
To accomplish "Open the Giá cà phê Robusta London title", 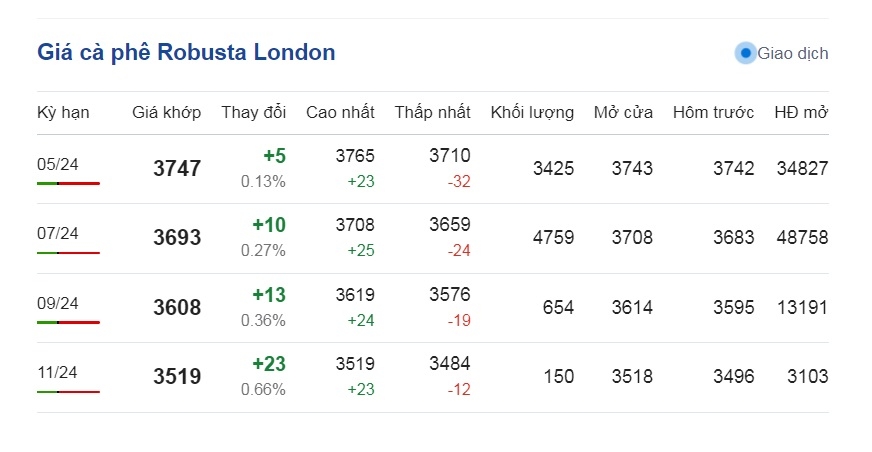I will coord(186,52).
